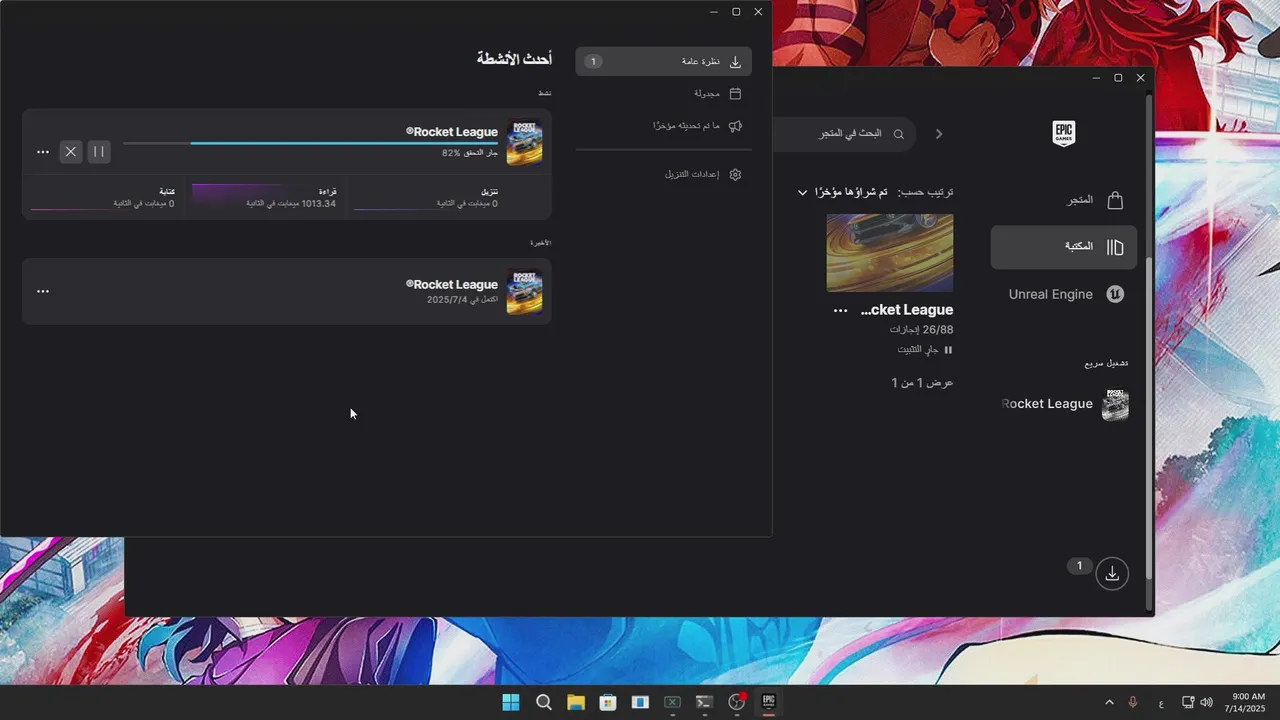The height and width of the screenshot is (720, 1280).
Task: Select the Overview (نظرة عامة) tab
Action: 663,61
